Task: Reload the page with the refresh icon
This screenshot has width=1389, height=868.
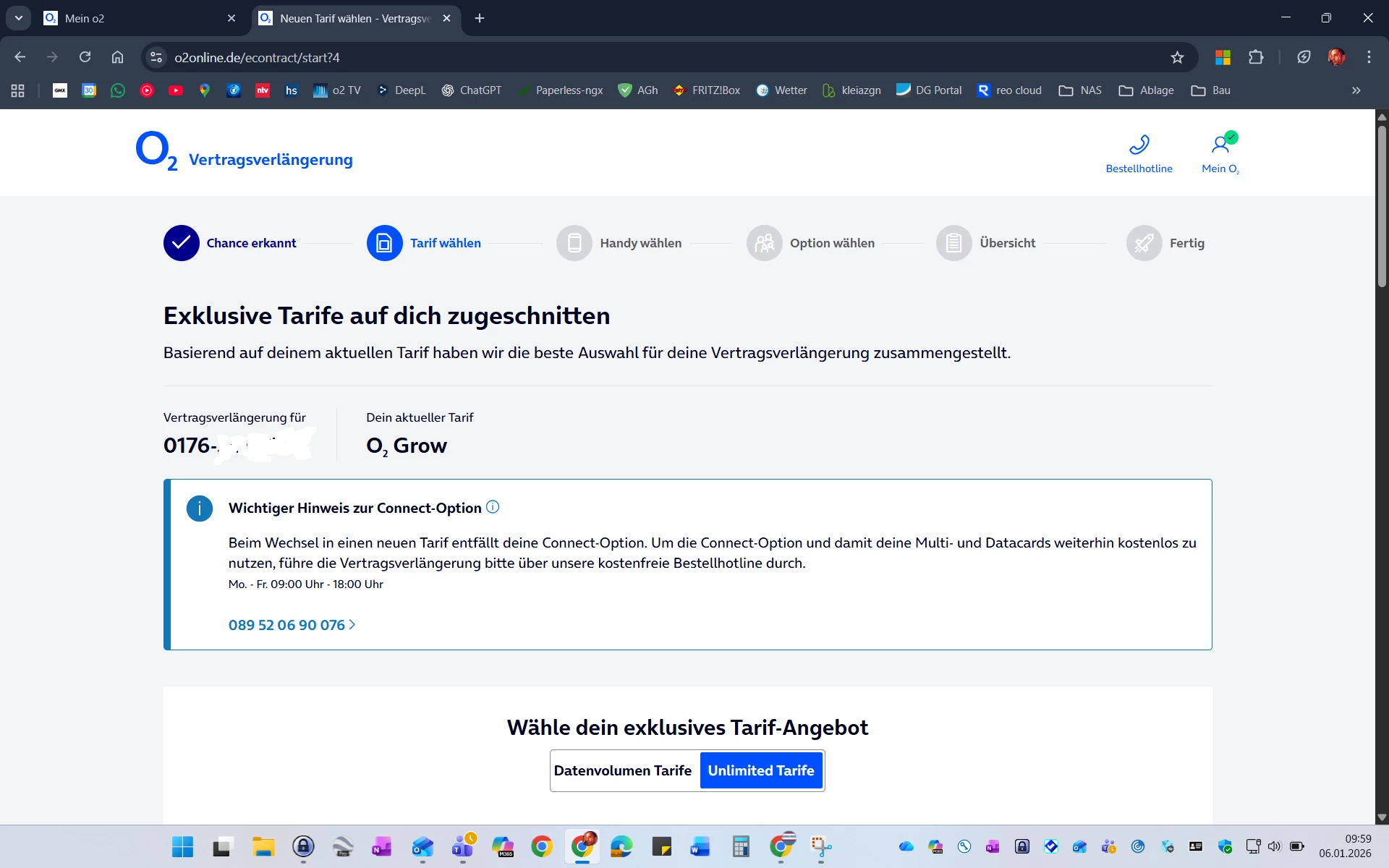Action: [85, 57]
